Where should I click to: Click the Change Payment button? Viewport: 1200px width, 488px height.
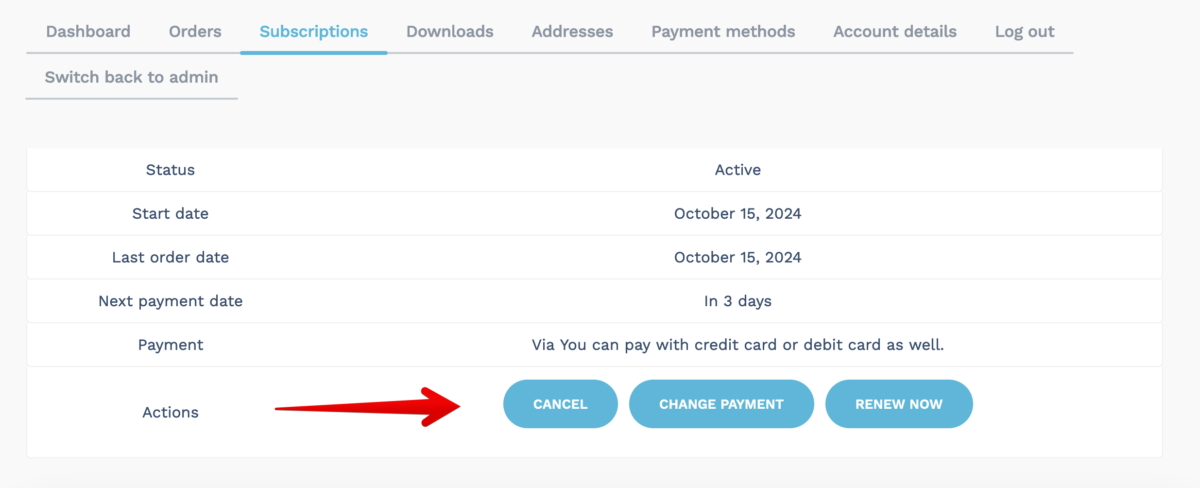[x=721, y=404]
